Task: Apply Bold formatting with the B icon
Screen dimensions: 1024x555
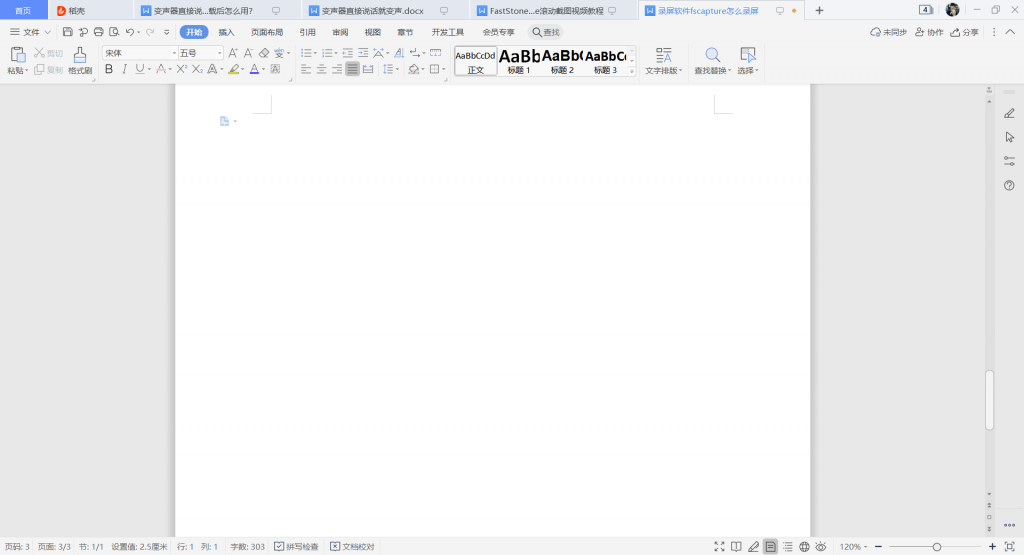Action: [109, 69]
